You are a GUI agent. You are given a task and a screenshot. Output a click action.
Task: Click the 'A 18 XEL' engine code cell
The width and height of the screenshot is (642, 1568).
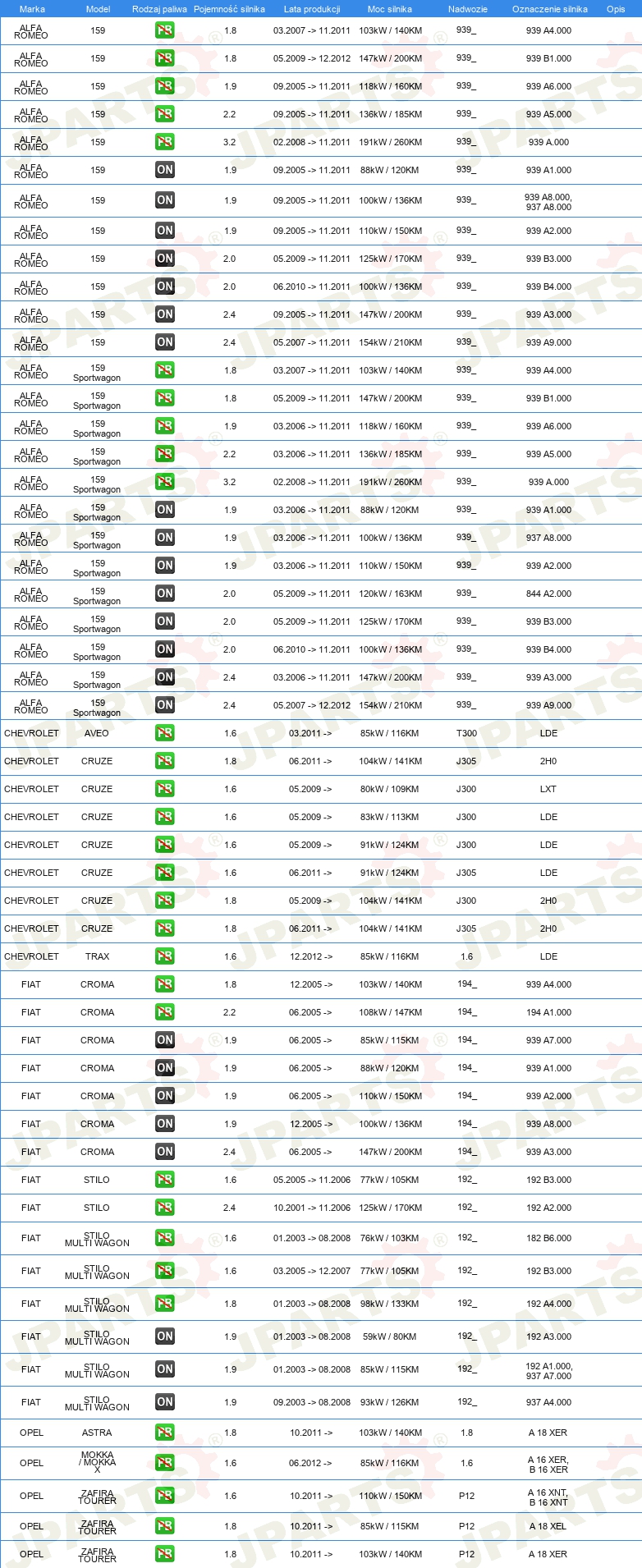548,1526
